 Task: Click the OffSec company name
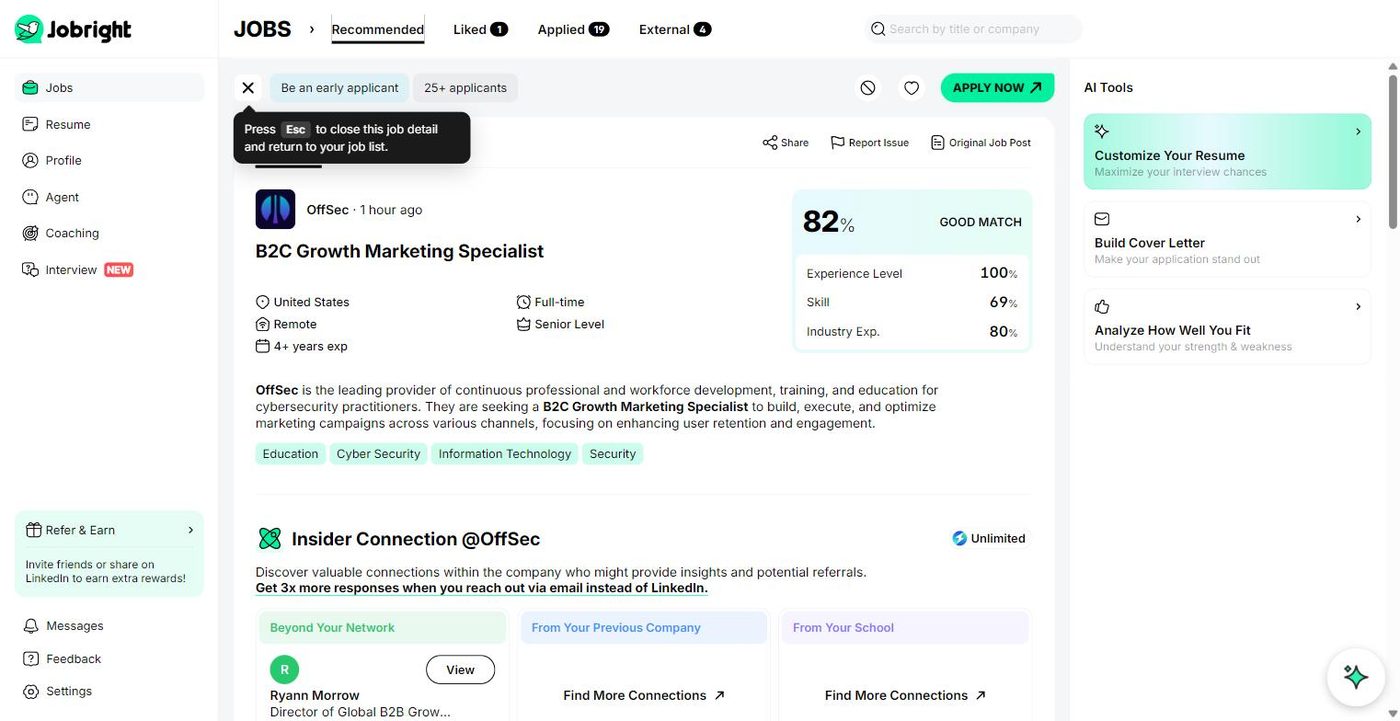[x=328, y=210]
